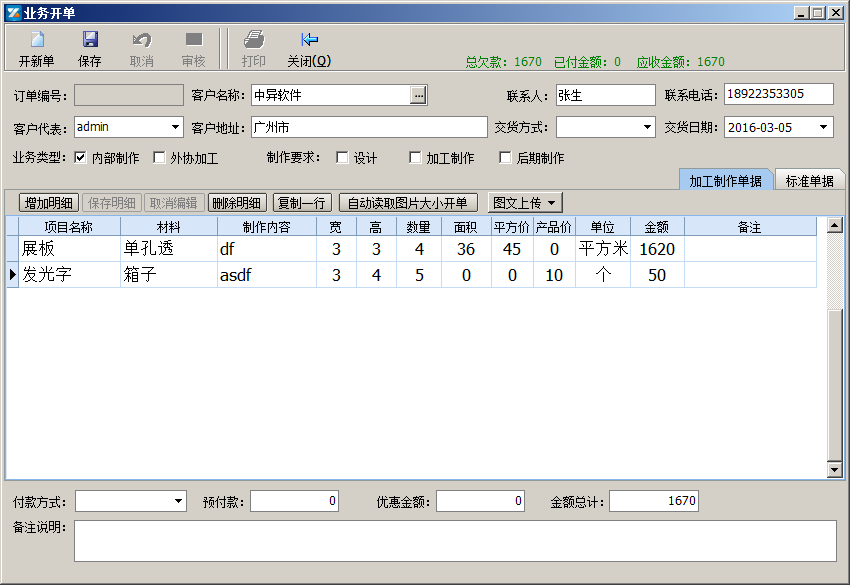Check the 后期制作 checkbox
850x585 pixels.
(x=505, y=157)
